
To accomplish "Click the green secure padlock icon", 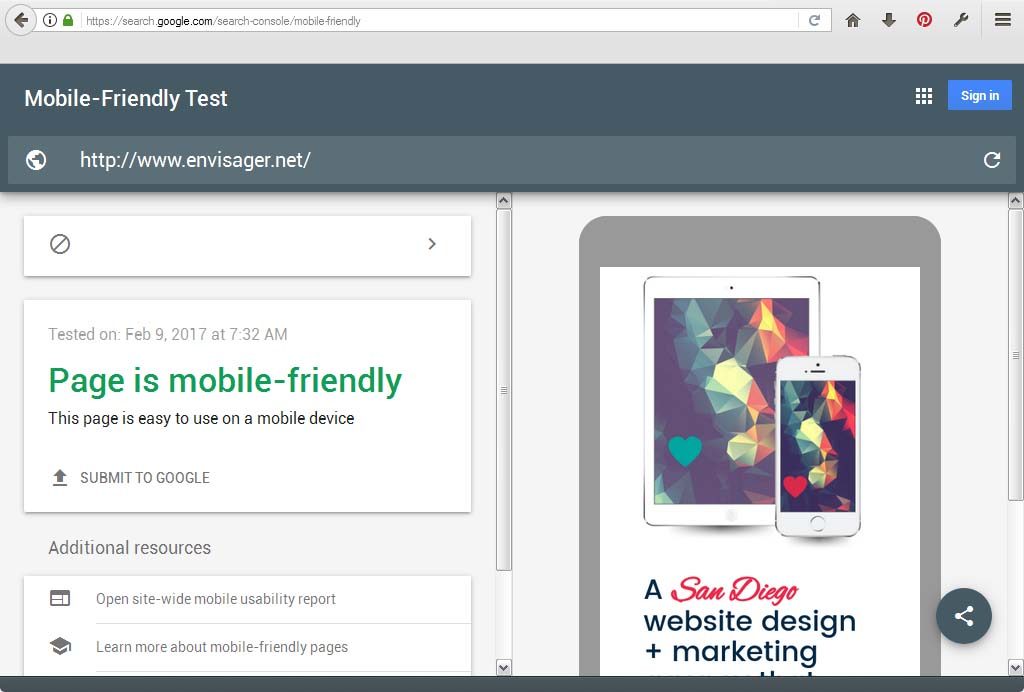I will click(x=68, y=20).
